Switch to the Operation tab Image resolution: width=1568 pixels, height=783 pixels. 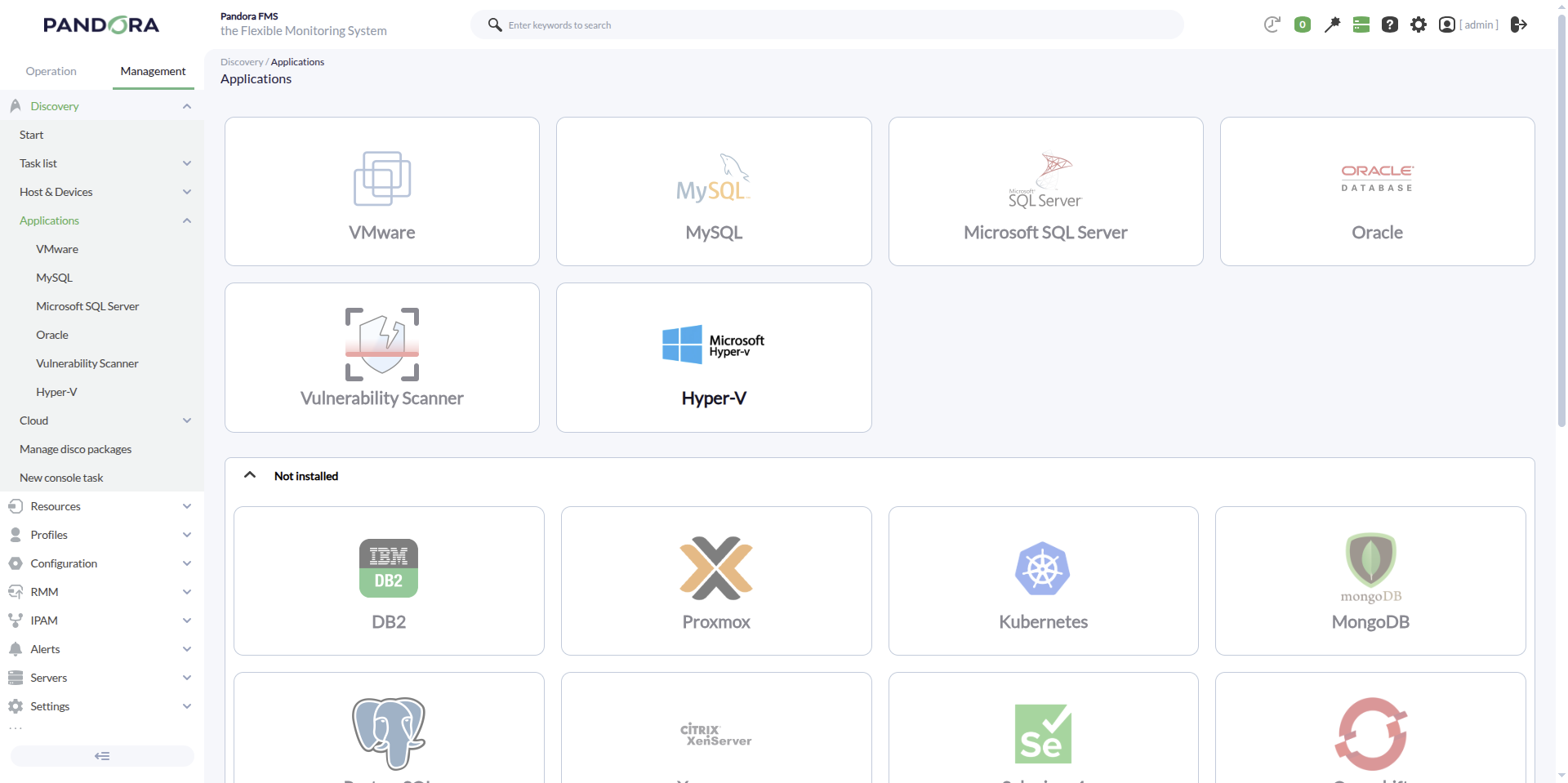[x=51, y=71]
